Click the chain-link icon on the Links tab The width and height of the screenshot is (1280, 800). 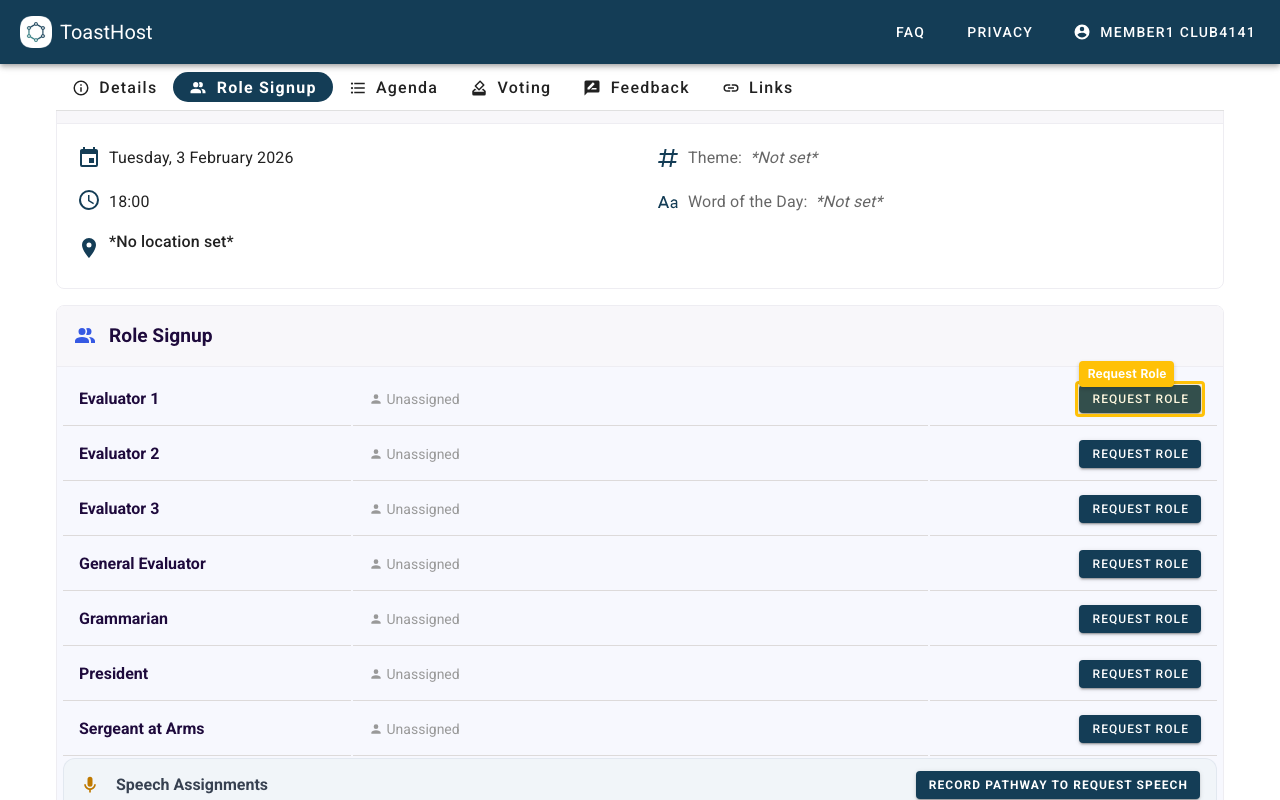(730, 88)
